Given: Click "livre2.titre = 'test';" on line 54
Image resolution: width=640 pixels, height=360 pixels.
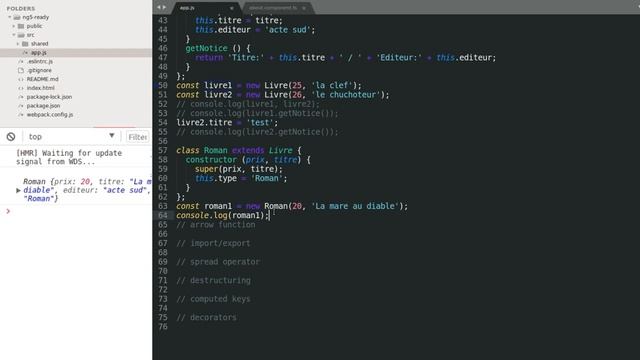Looking at the screenshot, I should coord(227,122).
